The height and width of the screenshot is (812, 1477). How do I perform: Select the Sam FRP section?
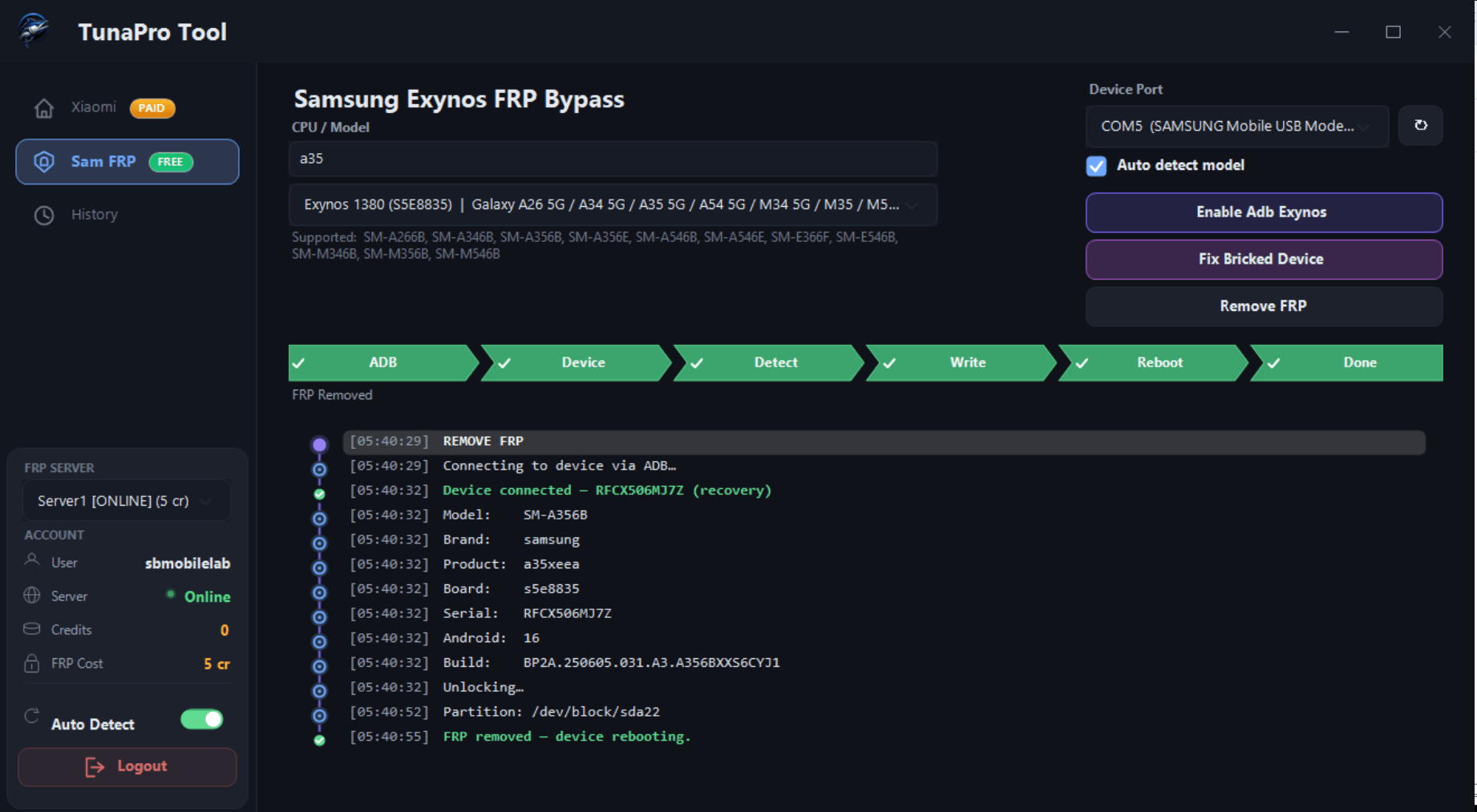click(x=127, y=162)
